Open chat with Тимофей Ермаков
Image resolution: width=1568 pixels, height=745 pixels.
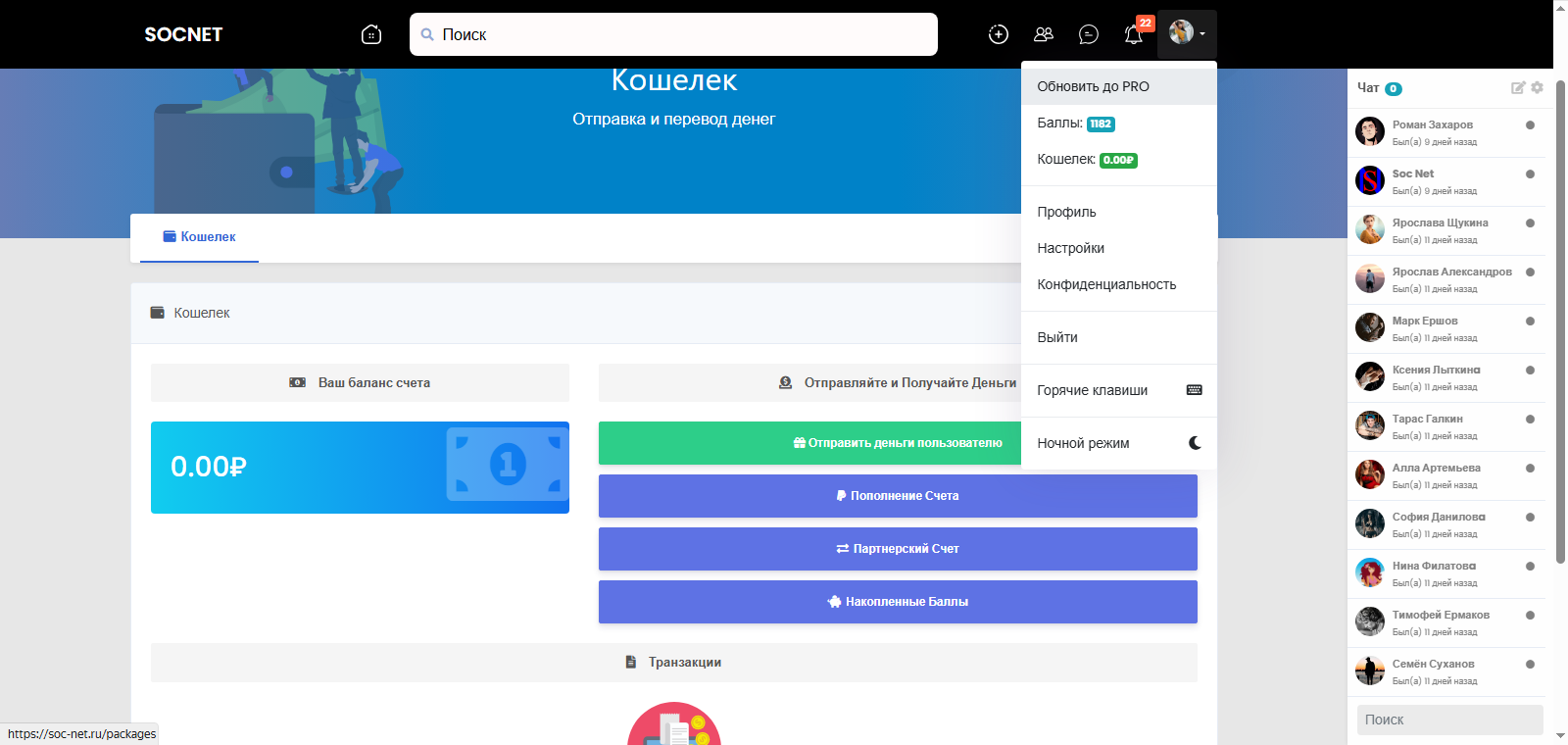pyautogui.click(x=1446, y=622)
